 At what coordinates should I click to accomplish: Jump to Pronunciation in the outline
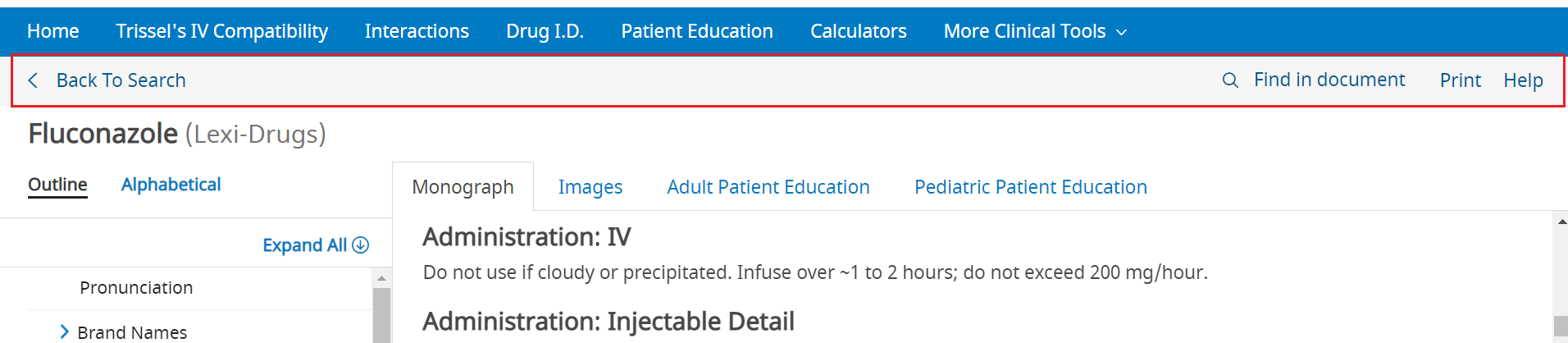click(136, 288)
